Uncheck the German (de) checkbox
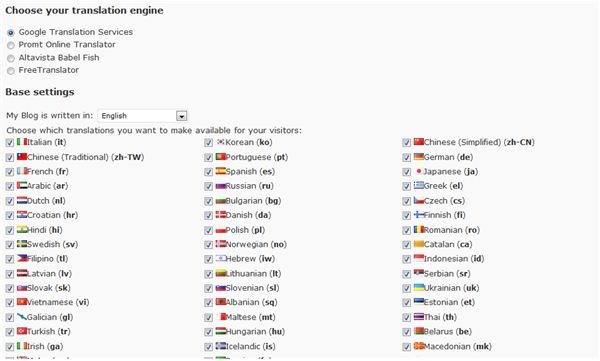 click(406, 157)
